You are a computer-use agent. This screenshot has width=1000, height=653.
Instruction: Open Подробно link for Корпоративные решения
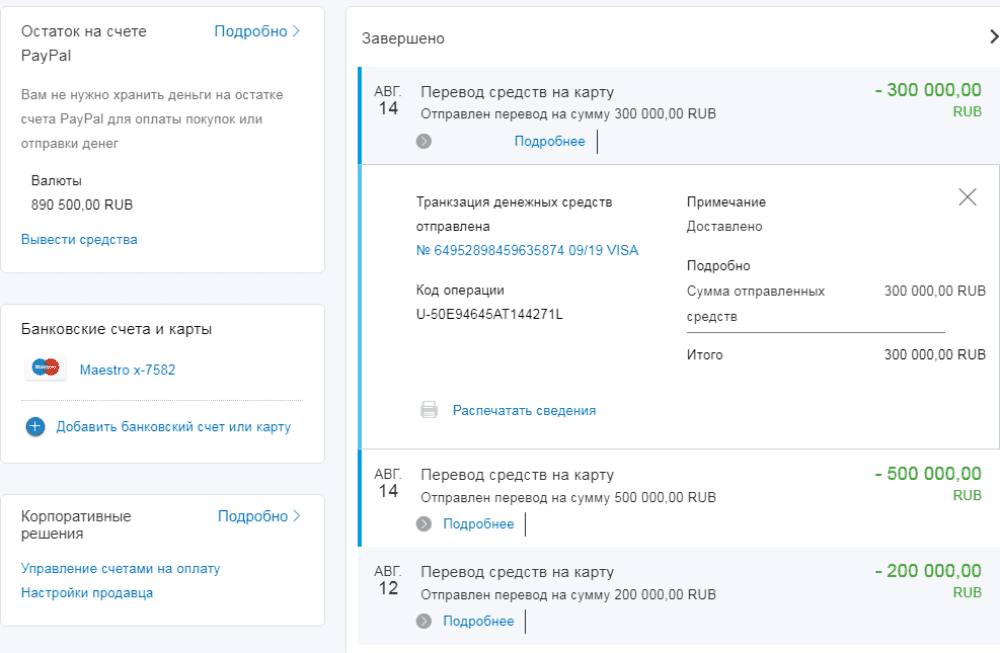coord(258,516)
